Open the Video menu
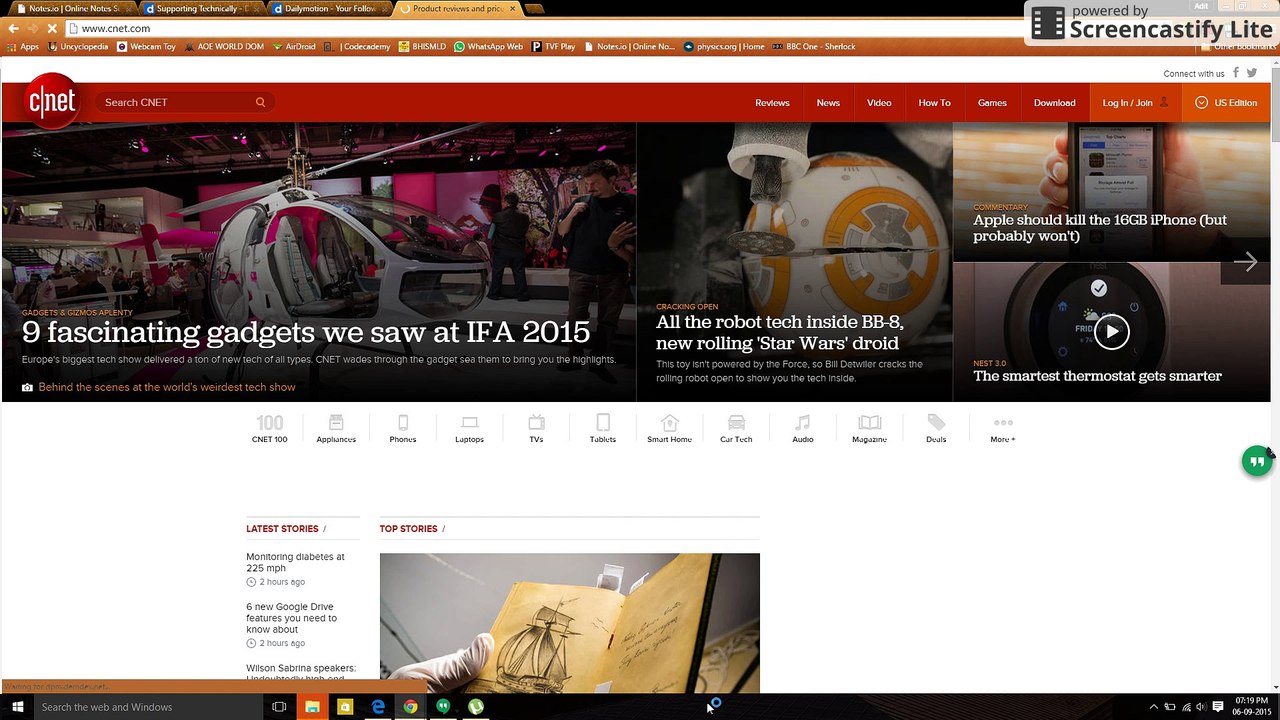Screen dimensions: 1280x720 pos(879,102)
